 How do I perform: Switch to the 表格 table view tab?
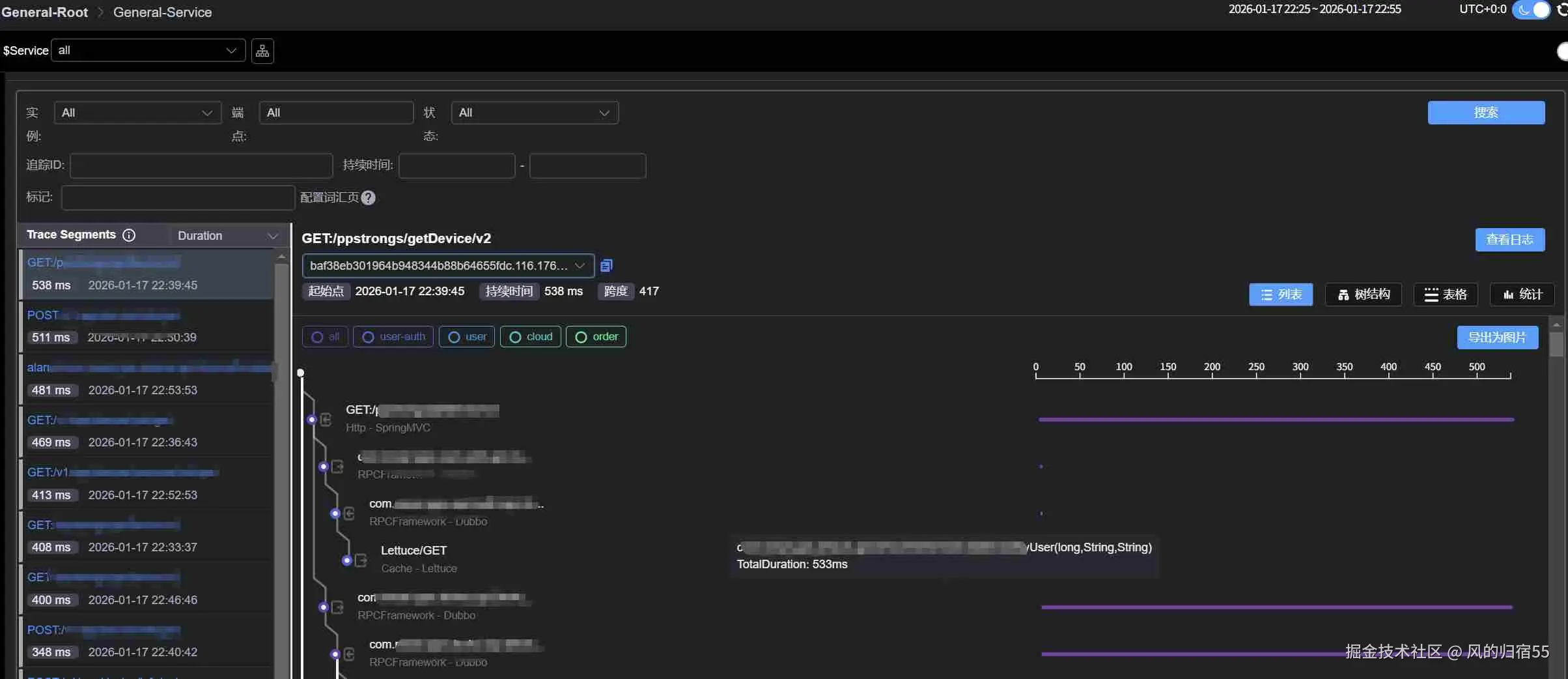pyautogui.click(x=1446, y=295)
